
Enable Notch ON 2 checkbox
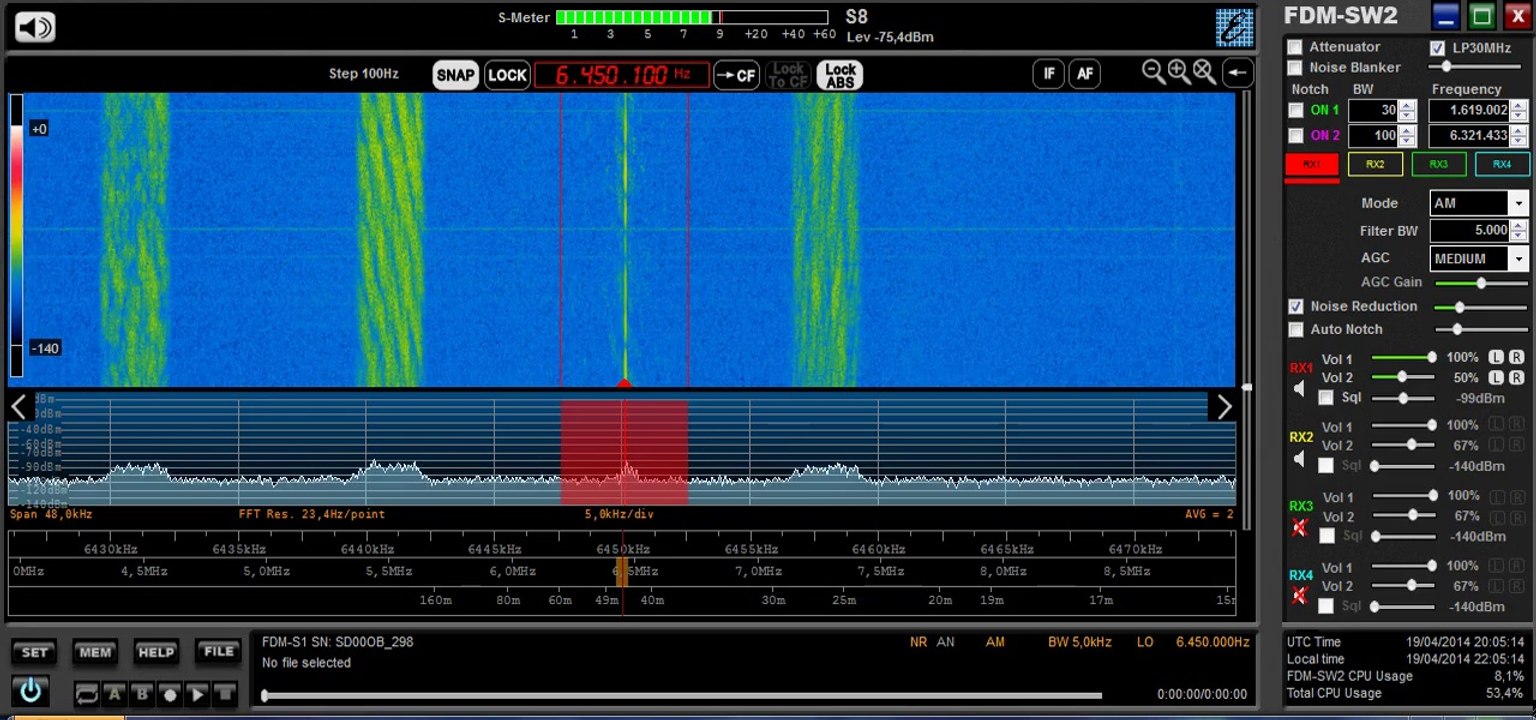(x=1296, y=135)
